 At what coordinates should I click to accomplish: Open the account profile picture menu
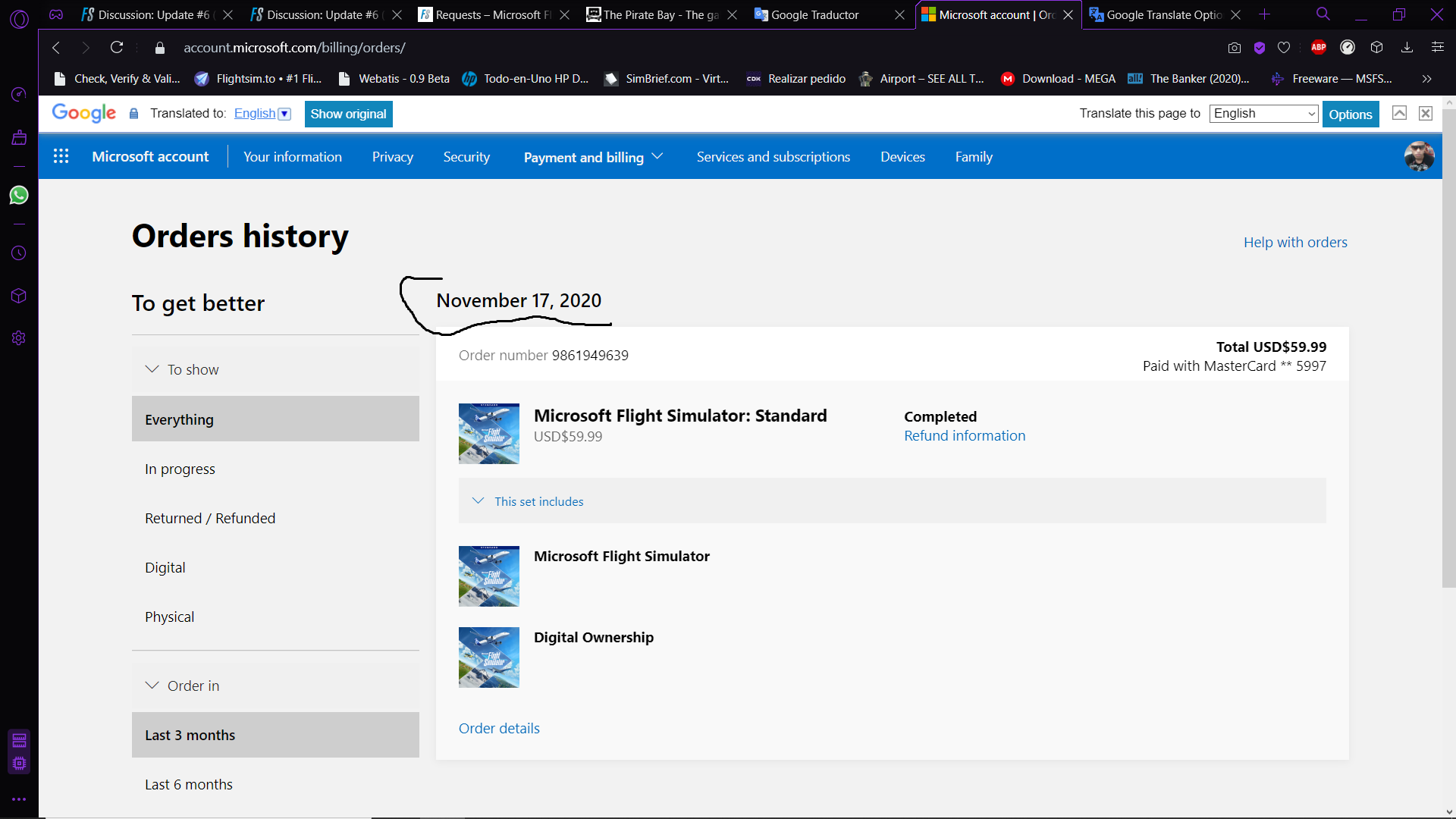(1418, 156)
